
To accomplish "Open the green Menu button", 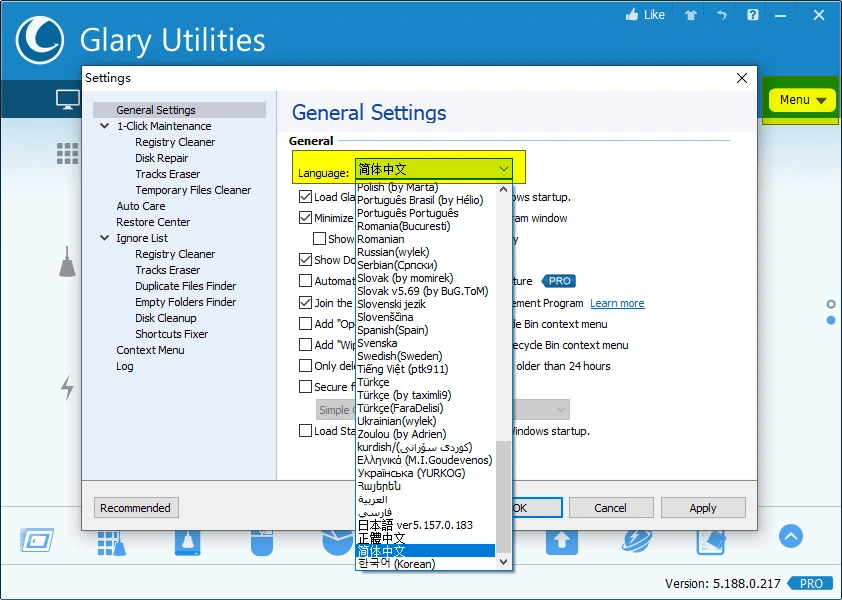I will click(x=800, y=99).
